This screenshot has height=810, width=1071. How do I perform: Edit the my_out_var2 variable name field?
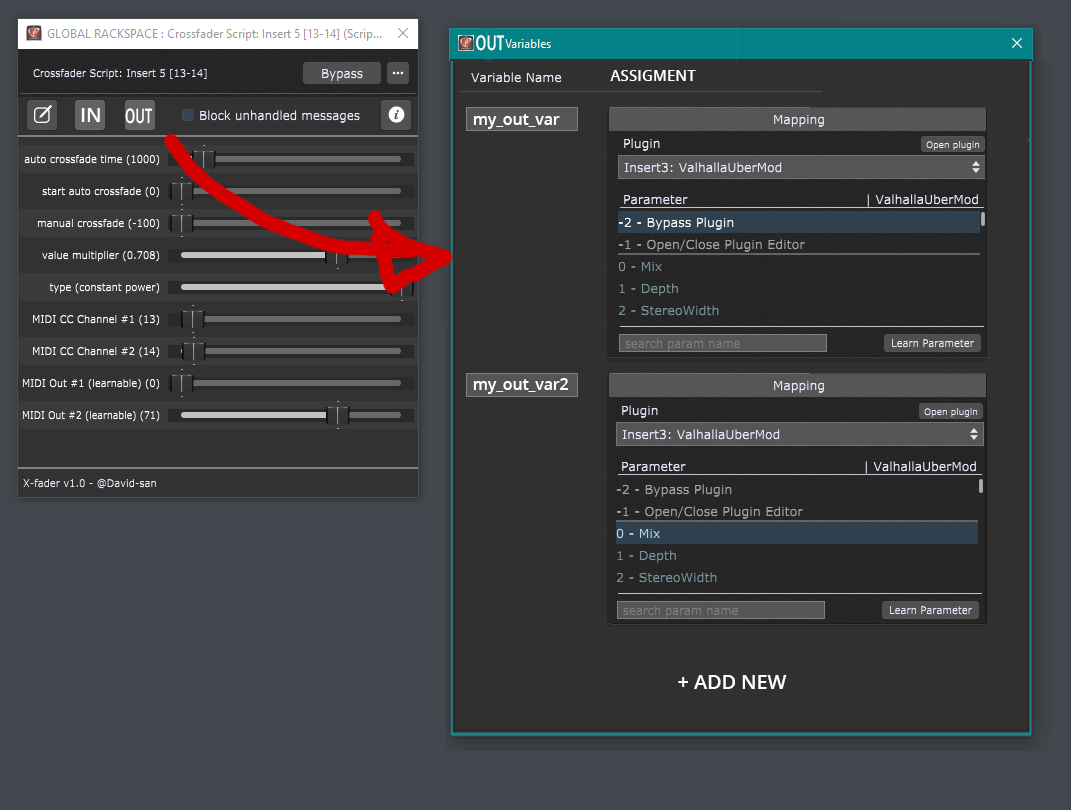[521, 385]
